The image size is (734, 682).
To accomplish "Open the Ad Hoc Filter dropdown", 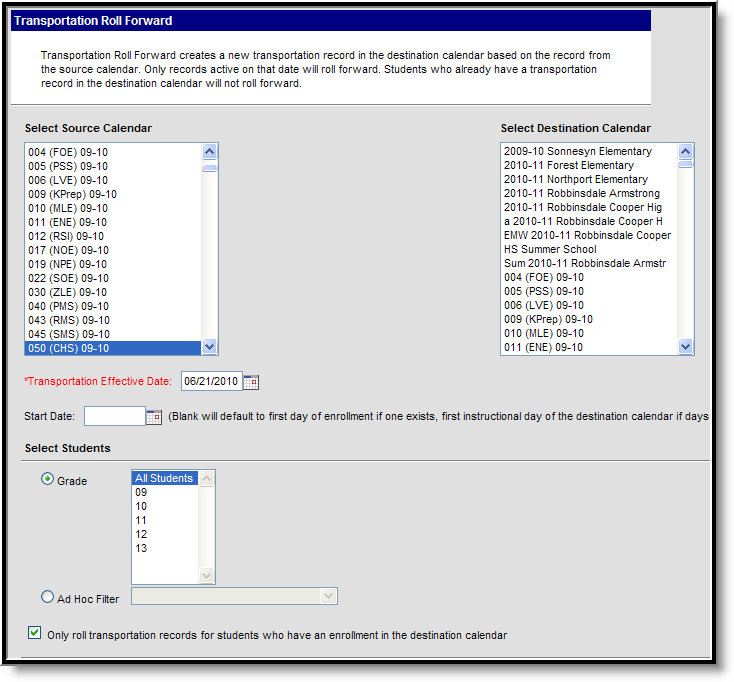I will [234, 596].
